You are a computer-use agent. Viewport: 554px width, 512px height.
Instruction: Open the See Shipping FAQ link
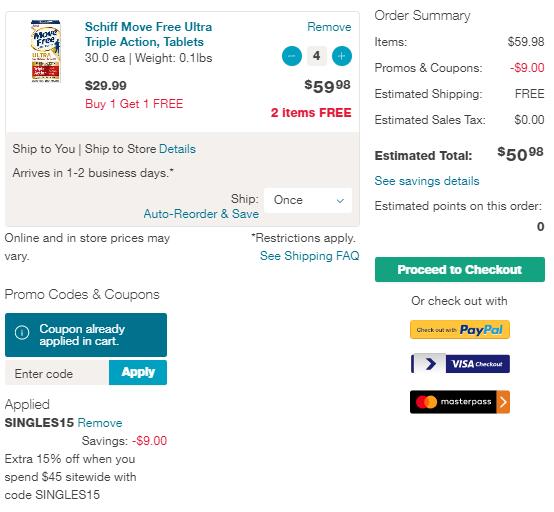coord(310,255)
